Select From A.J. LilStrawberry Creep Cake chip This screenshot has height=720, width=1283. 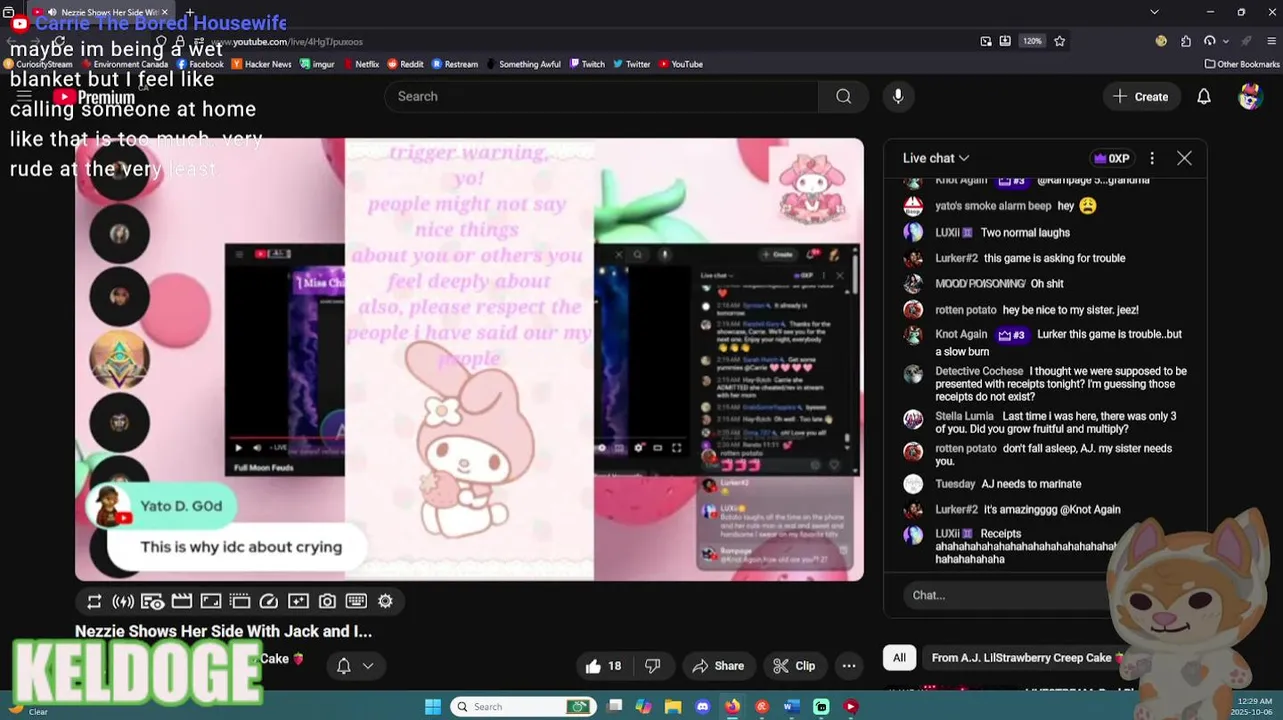click(x=1028, y=658)
